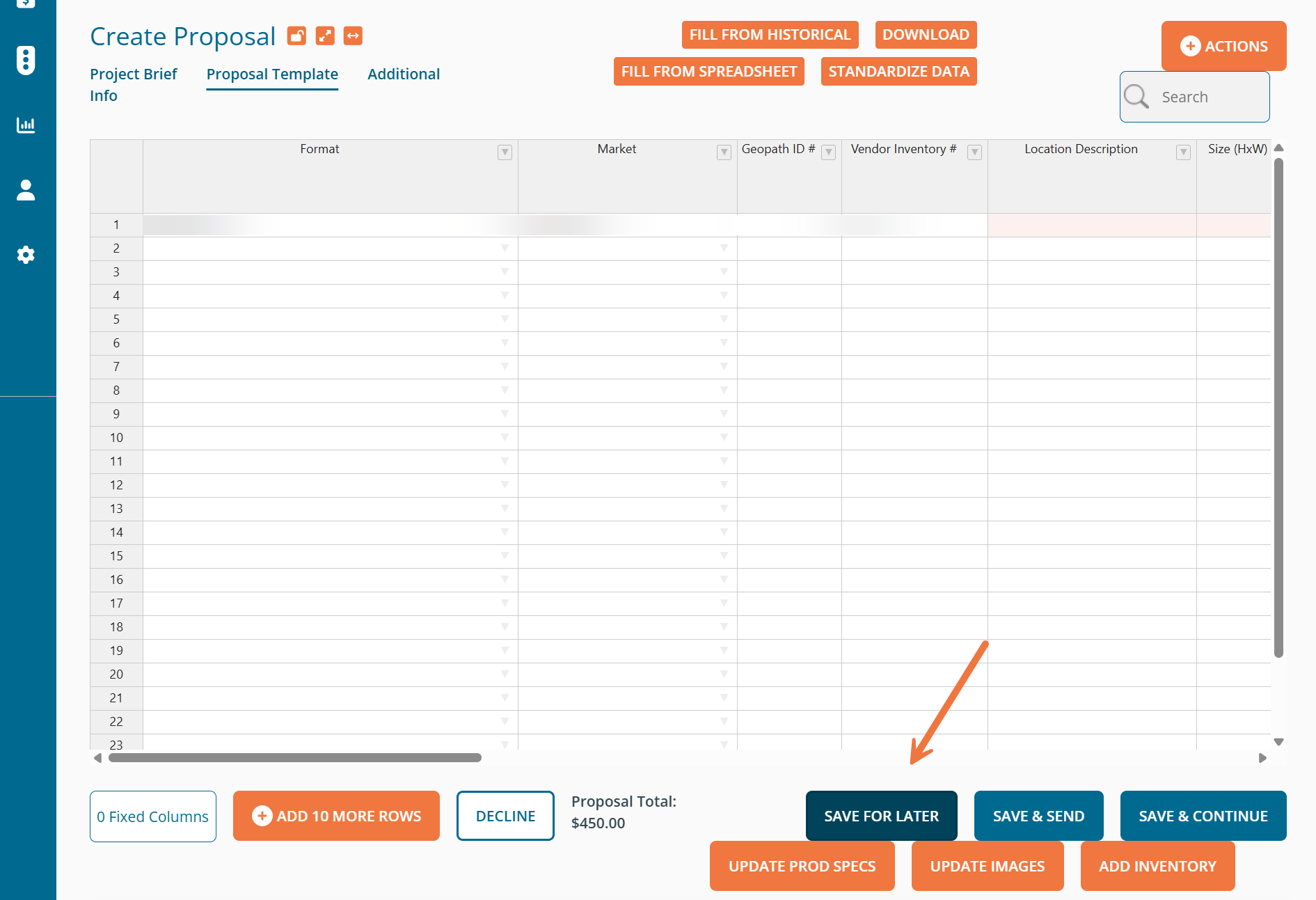
Task: Click the orange unlock padlock icon
Action: click(297, 36)
